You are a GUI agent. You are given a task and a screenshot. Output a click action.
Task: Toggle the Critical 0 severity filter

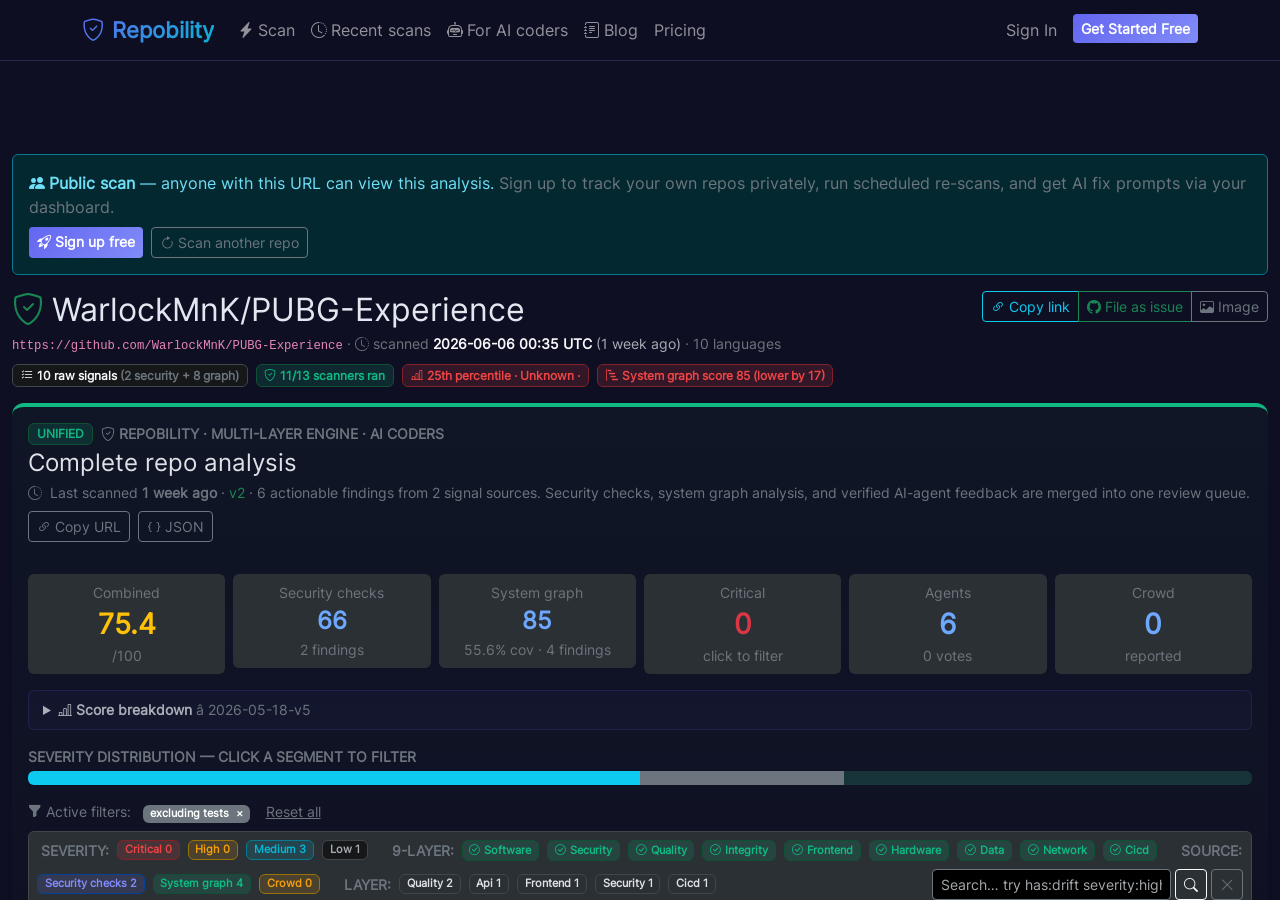click(148, 850)
